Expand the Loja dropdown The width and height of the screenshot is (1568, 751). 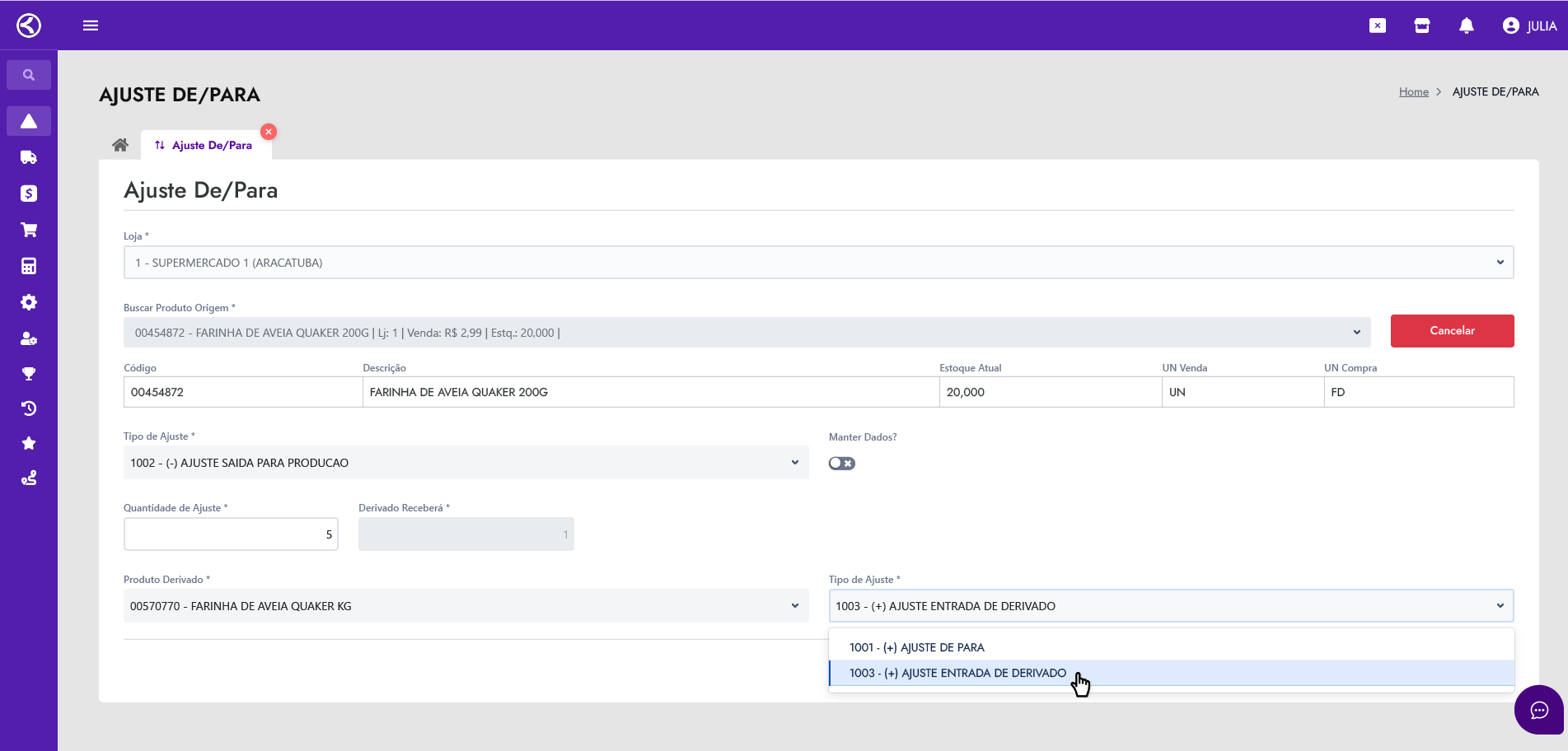[817, 263]
